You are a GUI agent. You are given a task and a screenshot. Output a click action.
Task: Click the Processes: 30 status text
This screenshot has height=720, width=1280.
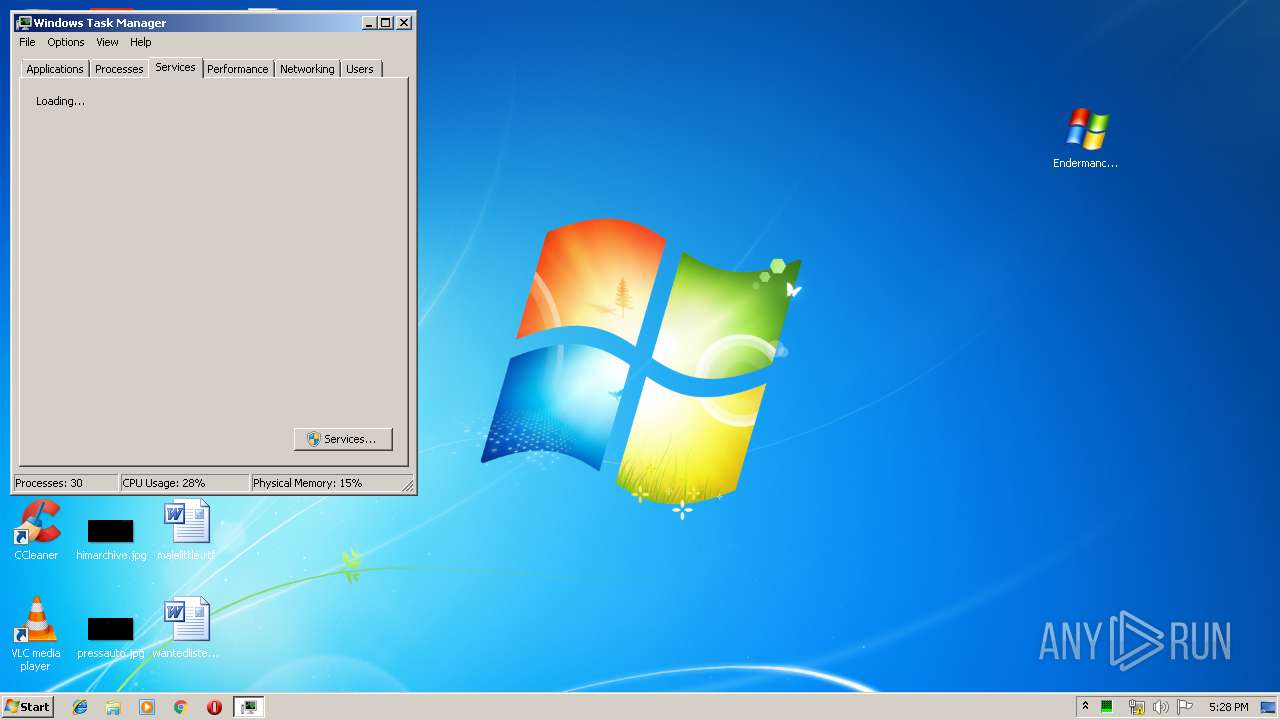[x=49, y=483]
